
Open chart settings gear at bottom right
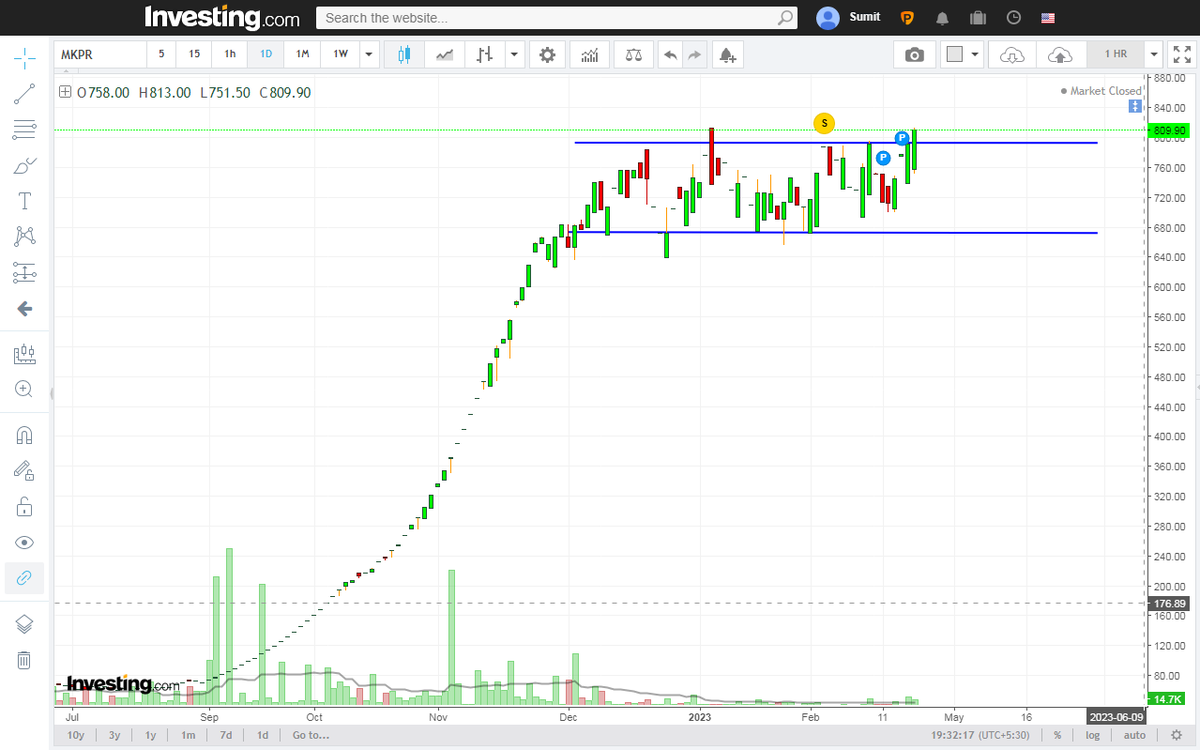(x=1176, y=735)
